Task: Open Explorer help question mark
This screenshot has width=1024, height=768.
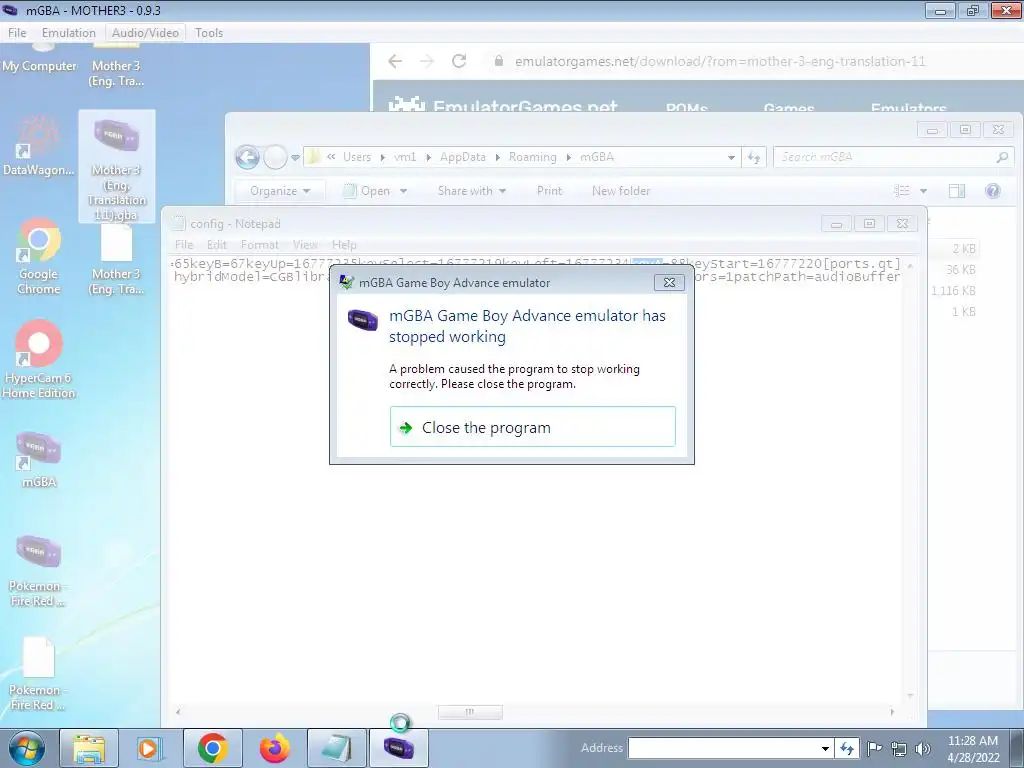Action: [x=993, y=191]
